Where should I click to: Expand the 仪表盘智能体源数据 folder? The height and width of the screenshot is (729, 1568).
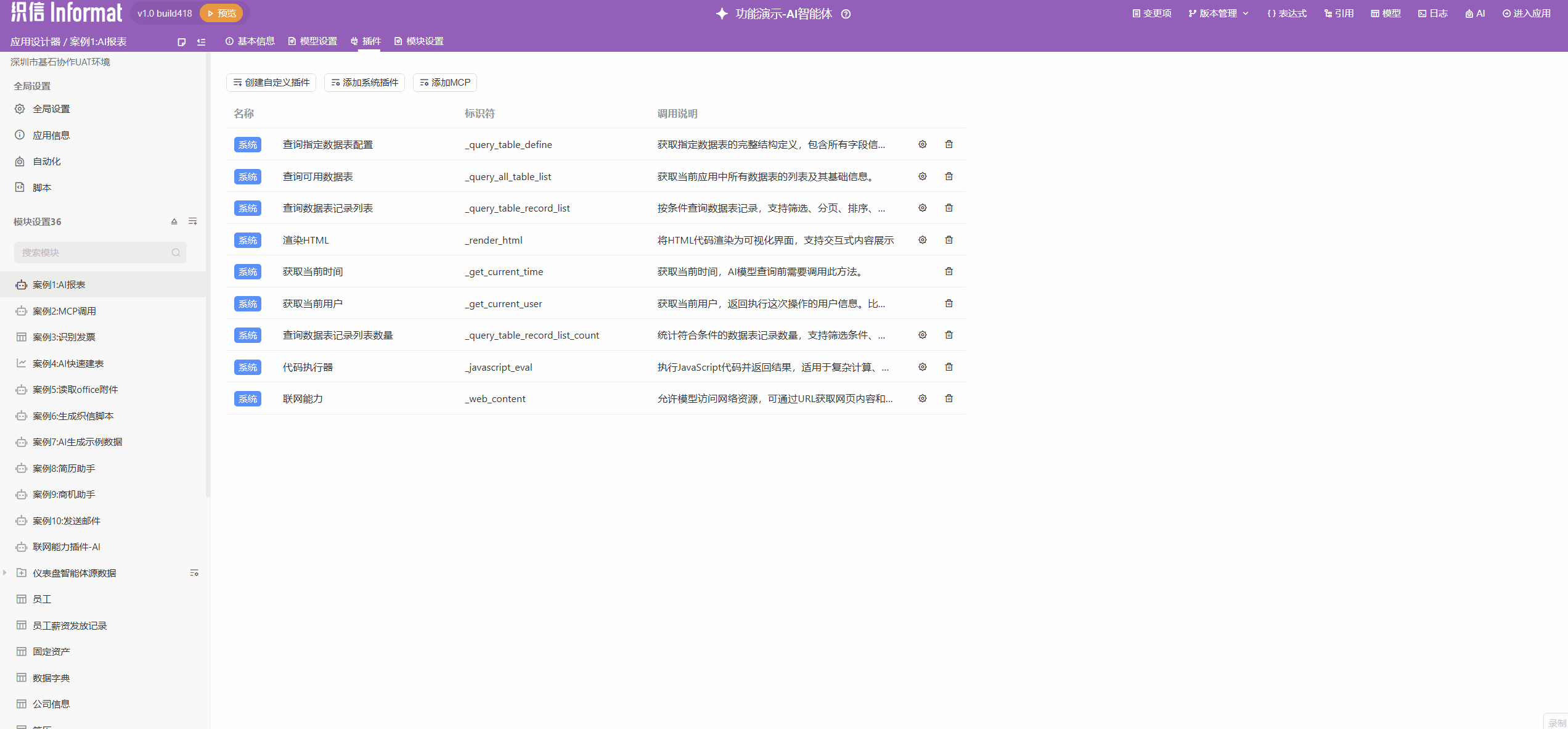pos(5,573)
